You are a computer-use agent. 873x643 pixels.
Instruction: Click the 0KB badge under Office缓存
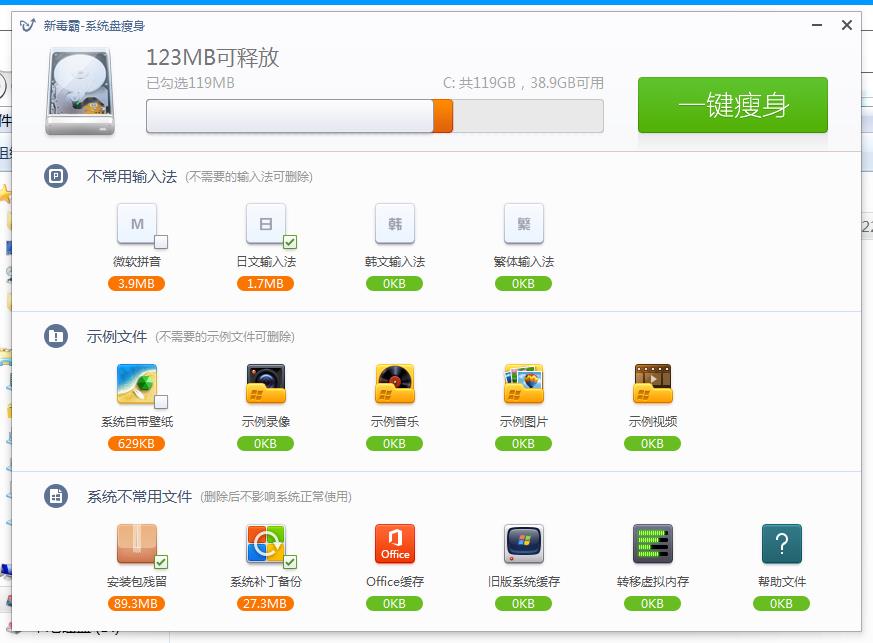[x=394, y=603]
